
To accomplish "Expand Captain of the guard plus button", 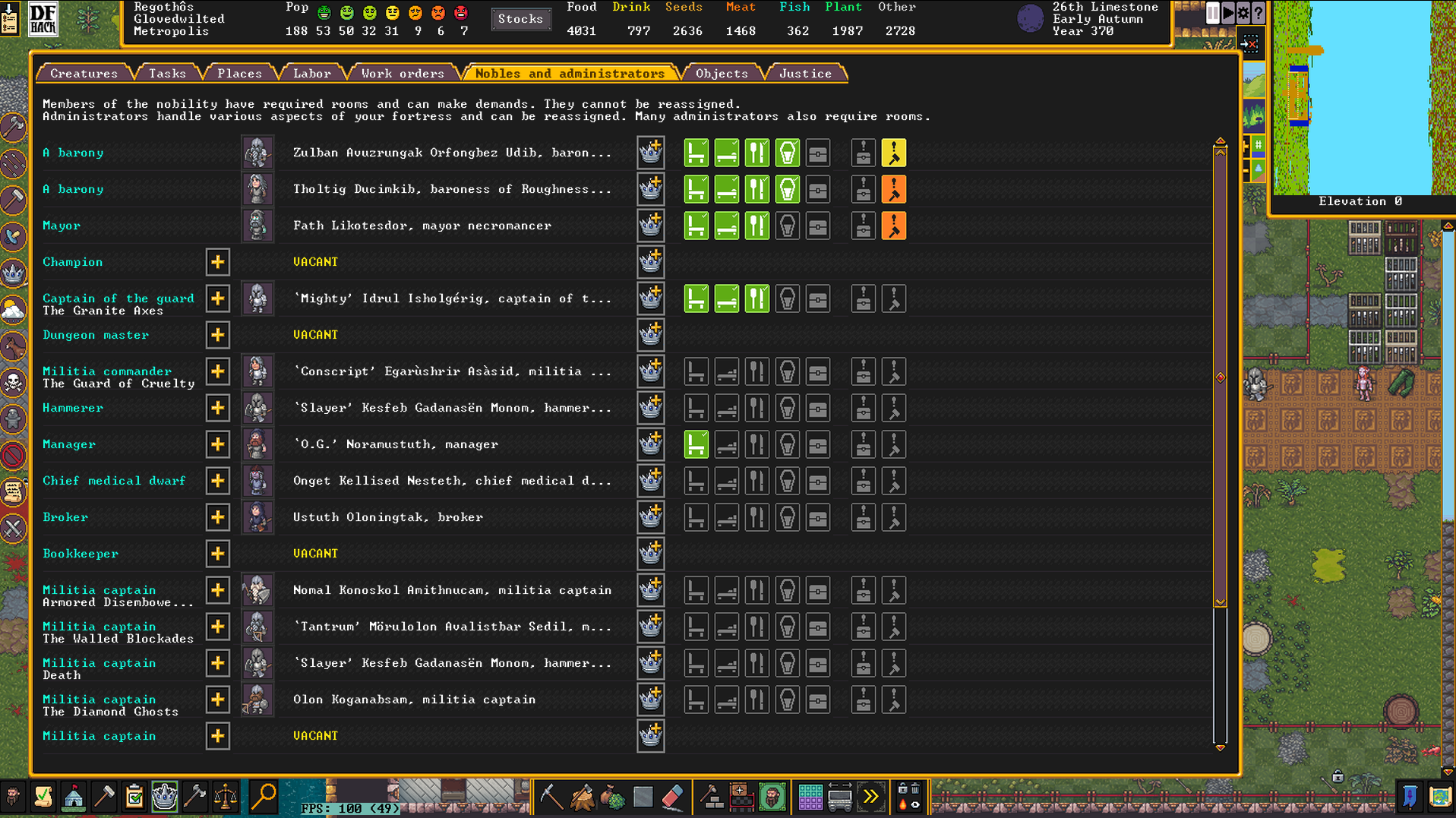I will 218,298.
